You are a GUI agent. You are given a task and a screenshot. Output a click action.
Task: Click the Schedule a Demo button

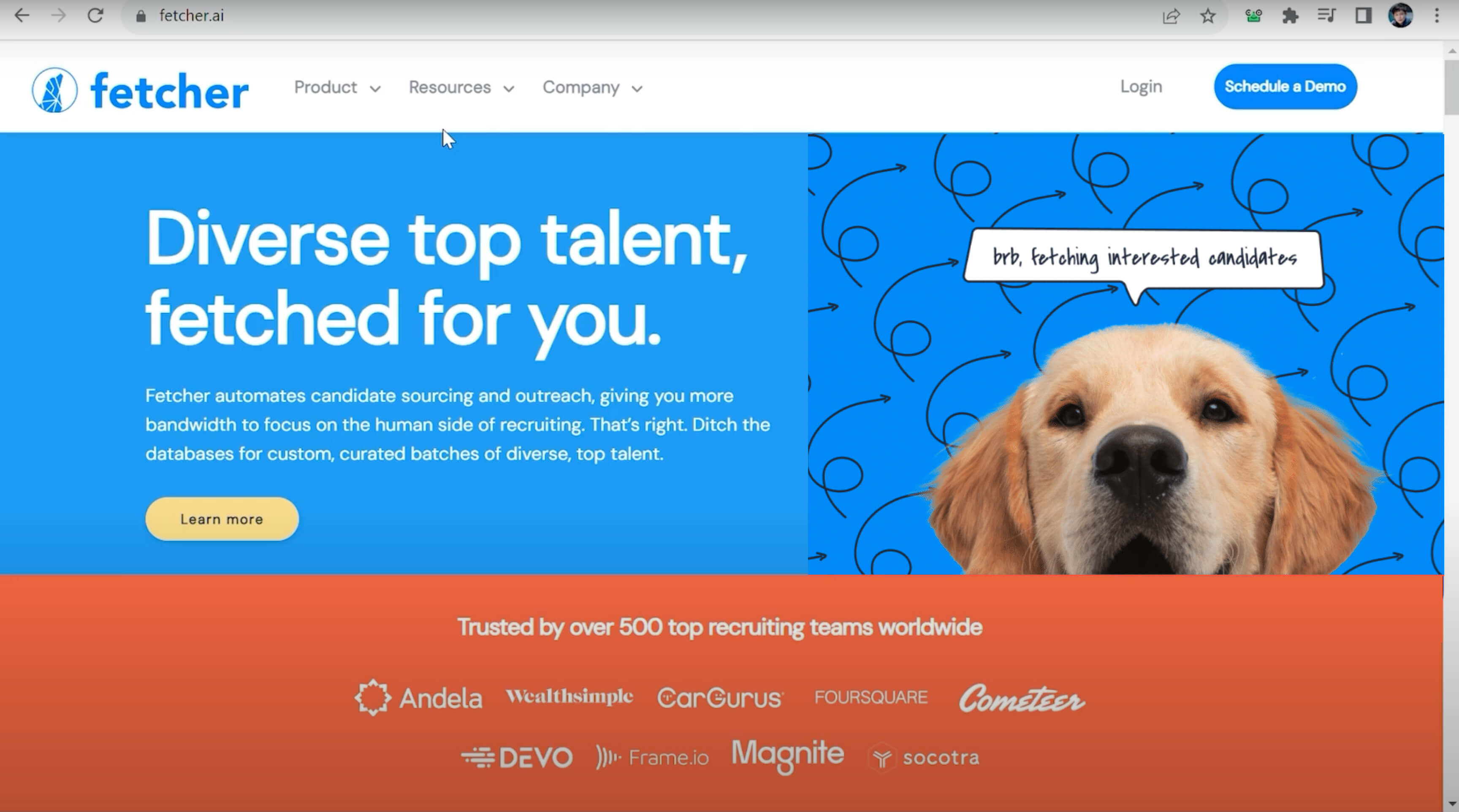(x=1285, y=86)
